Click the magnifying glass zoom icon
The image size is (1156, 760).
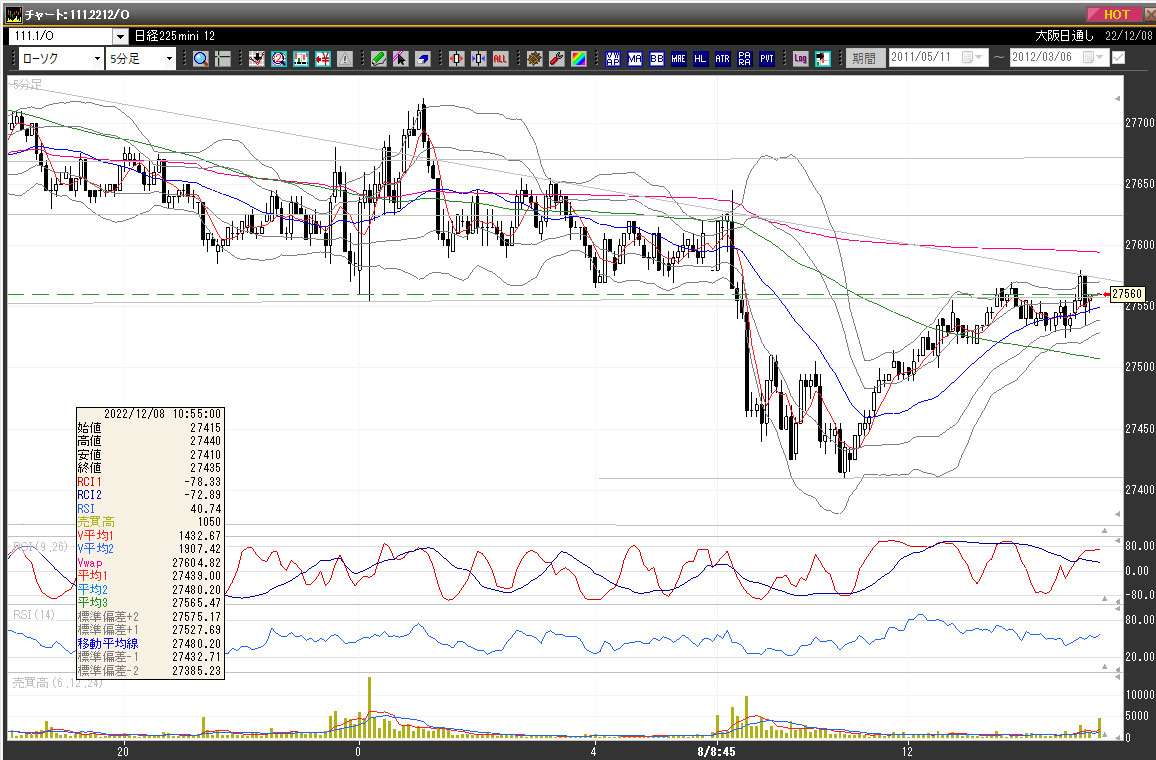click(201, 58)
